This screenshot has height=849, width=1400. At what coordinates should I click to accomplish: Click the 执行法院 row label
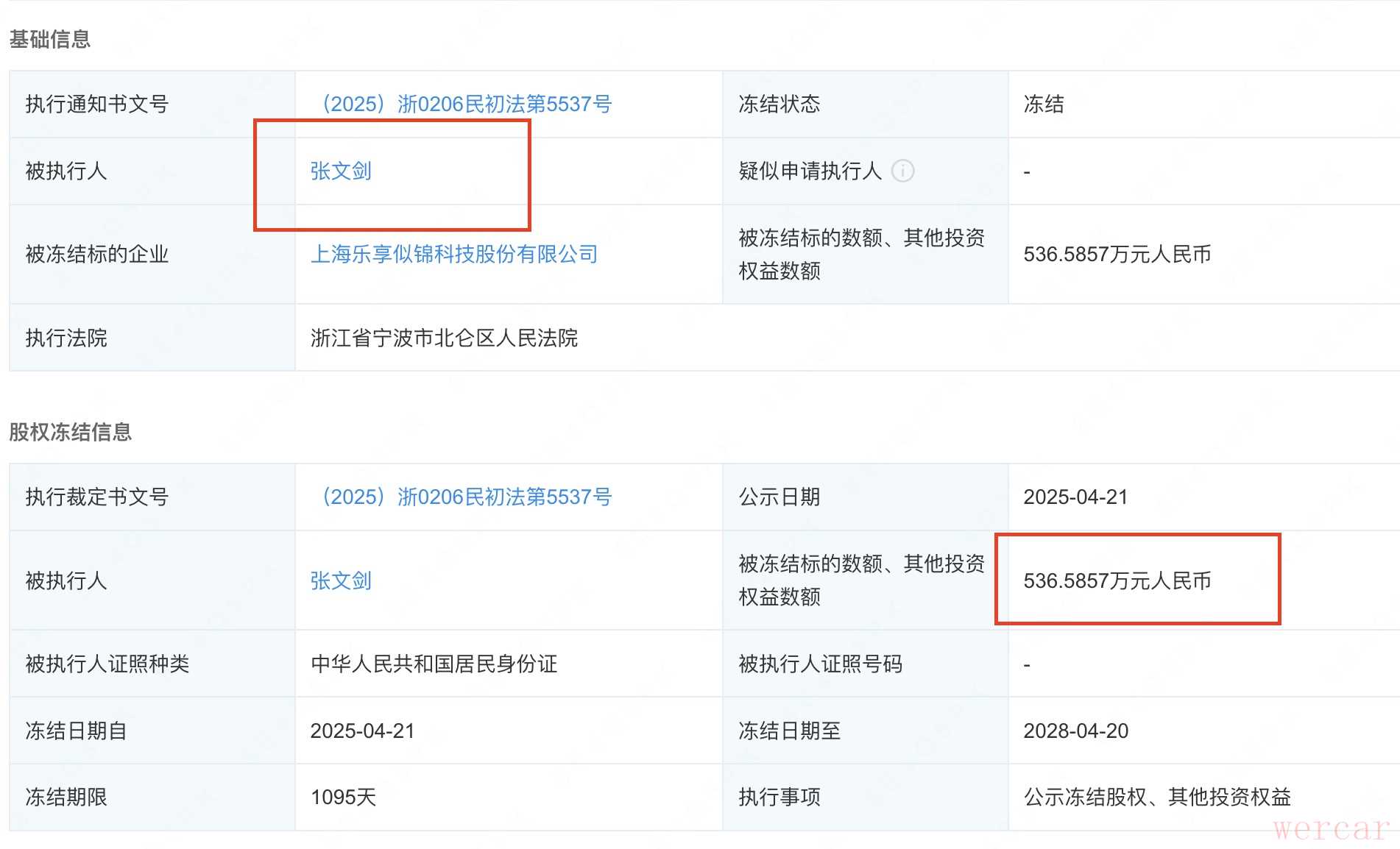(x=66, y=338)
